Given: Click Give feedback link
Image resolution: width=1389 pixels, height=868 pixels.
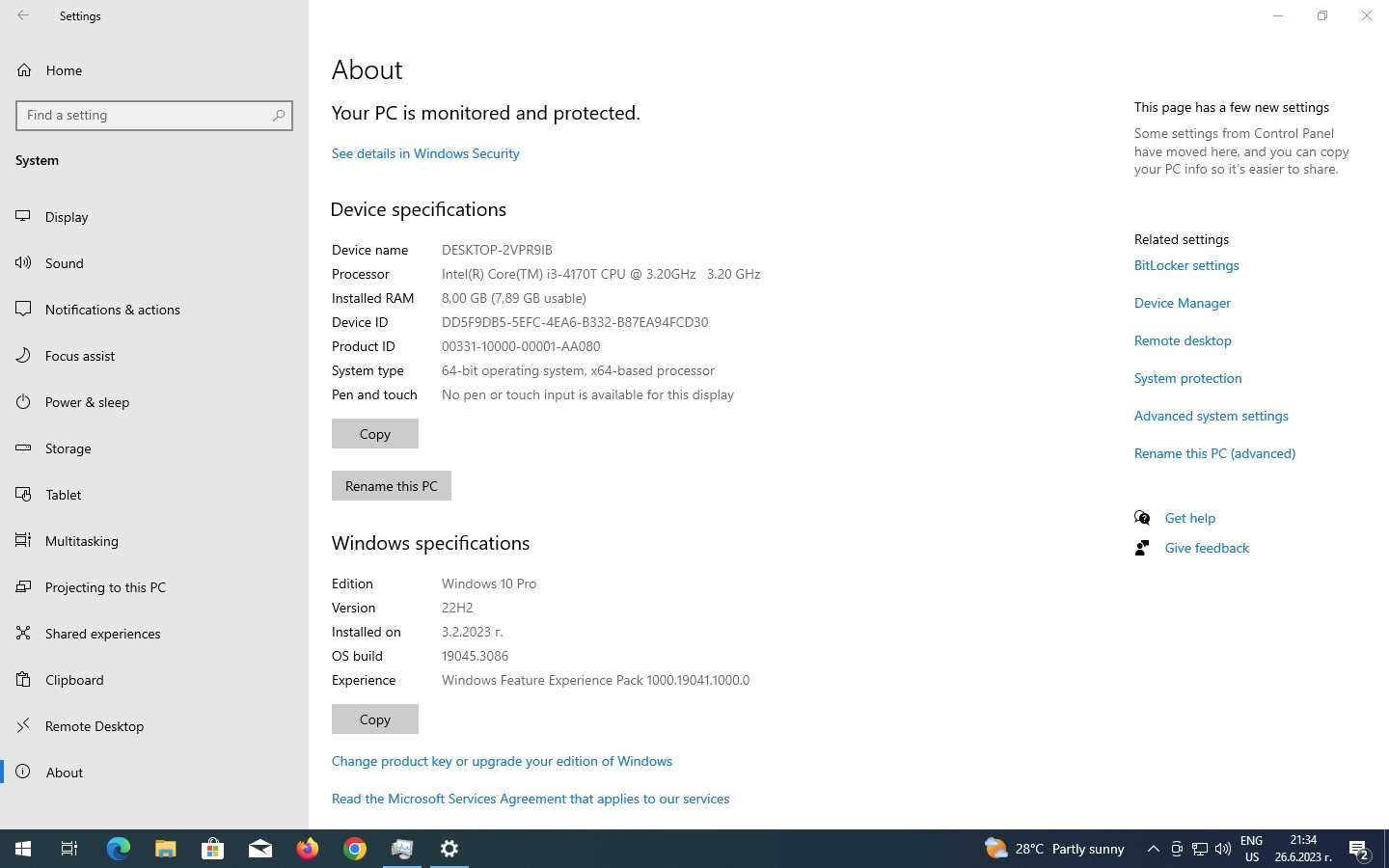Looking at the screenshot, I should coord(1207,548).
